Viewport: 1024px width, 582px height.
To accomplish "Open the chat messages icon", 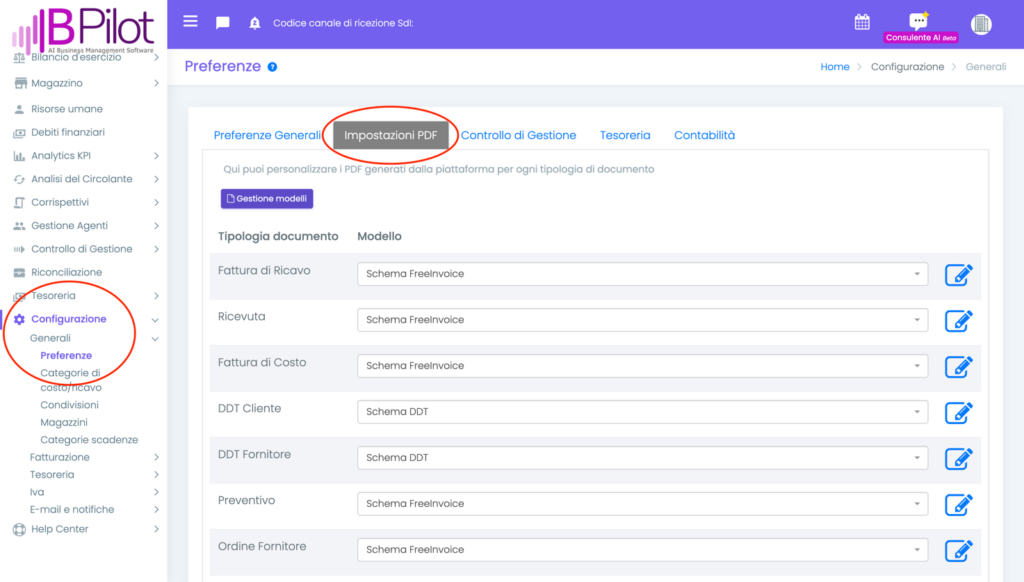I will click(x=222, y=23).
